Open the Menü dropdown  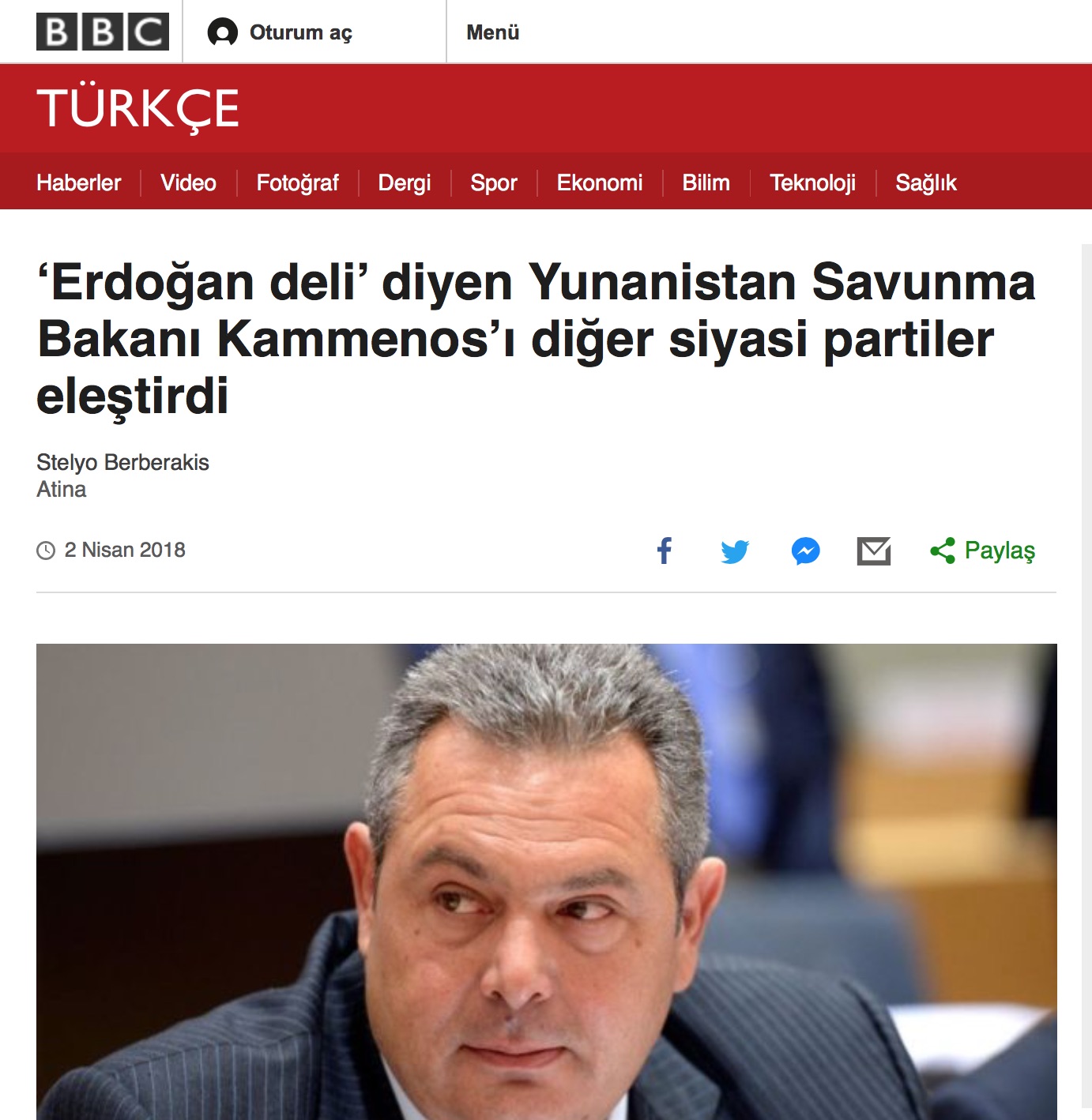493,32
